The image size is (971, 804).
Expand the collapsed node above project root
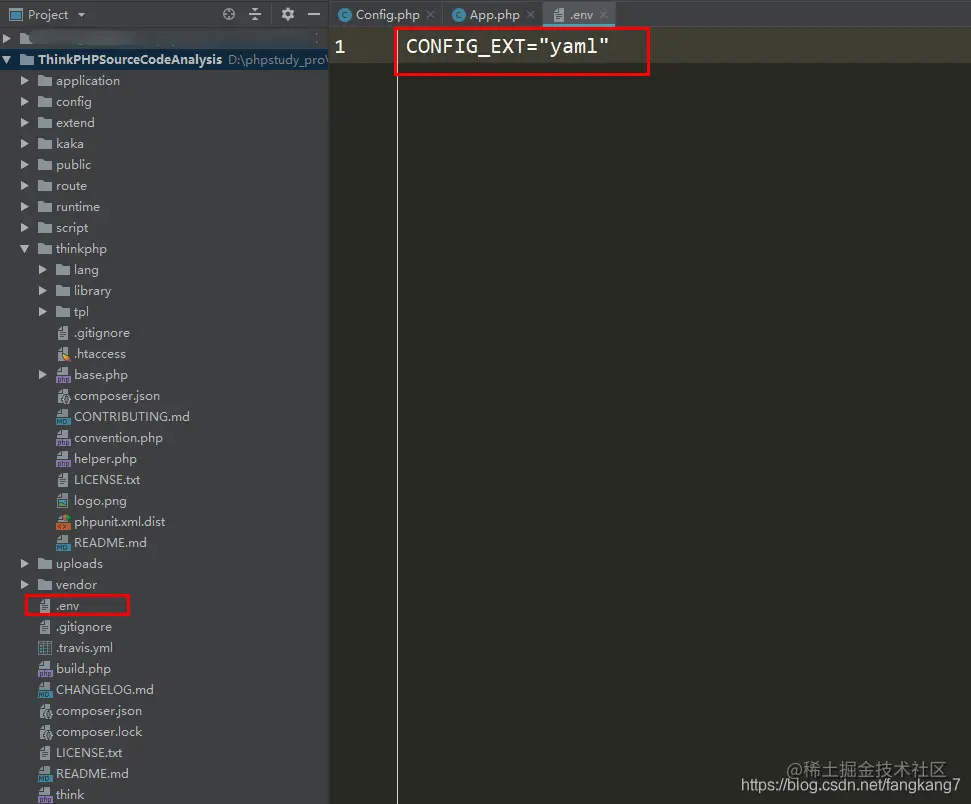click(7, 38)
